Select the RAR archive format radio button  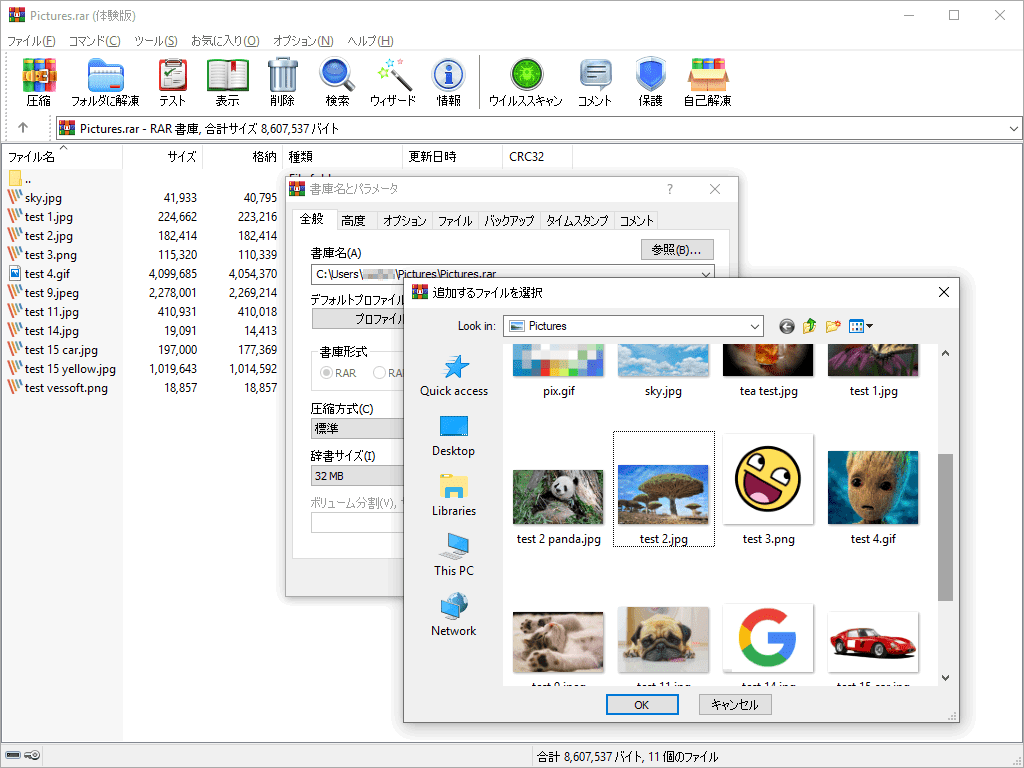[x=327, y=373]
